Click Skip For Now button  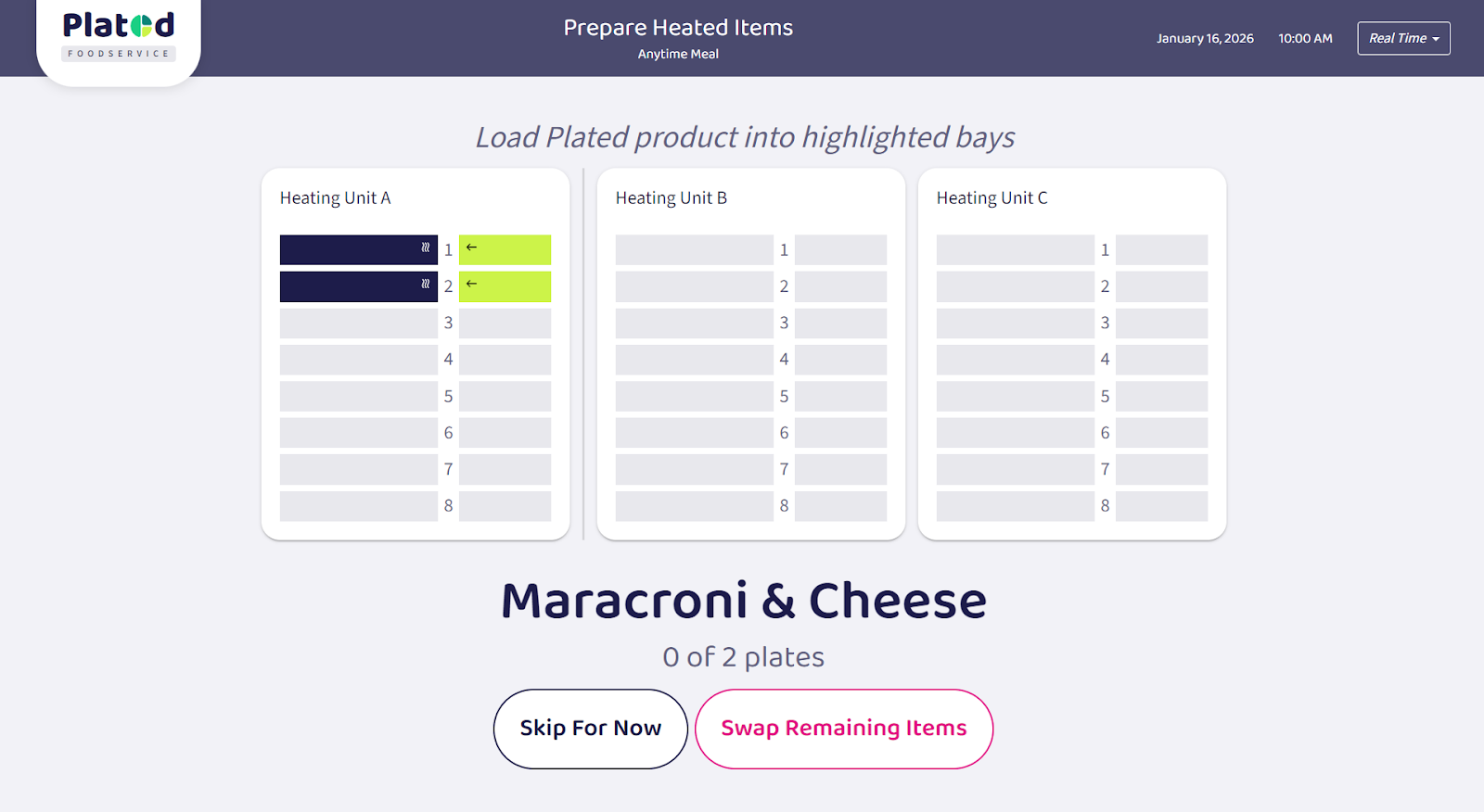pos(590,729)
